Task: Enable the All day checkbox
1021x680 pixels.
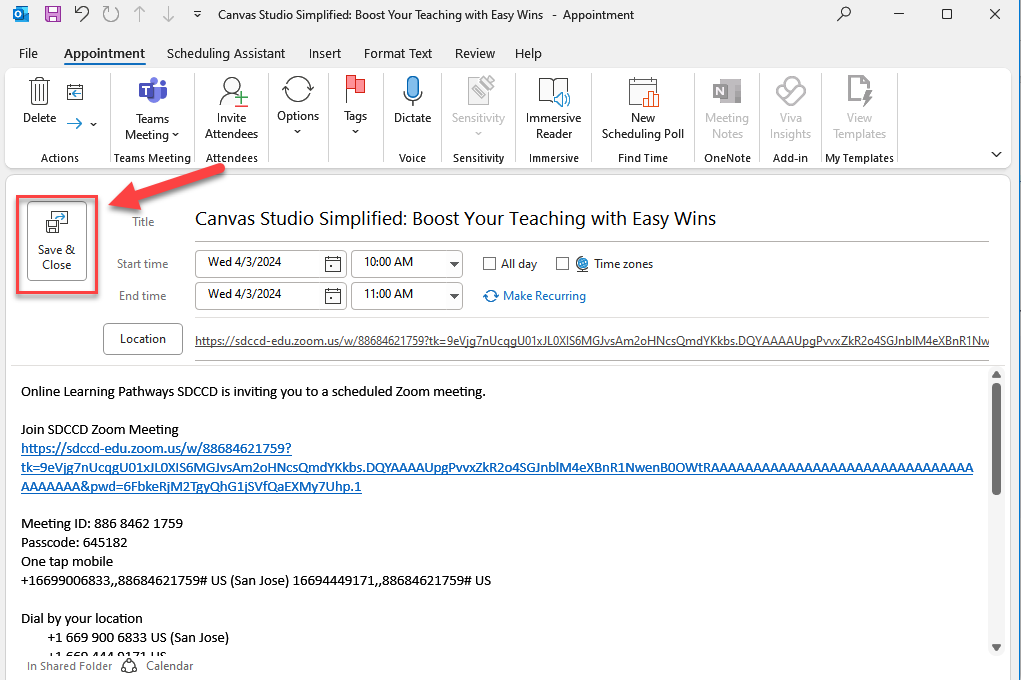Action: [x=489, y=264]
